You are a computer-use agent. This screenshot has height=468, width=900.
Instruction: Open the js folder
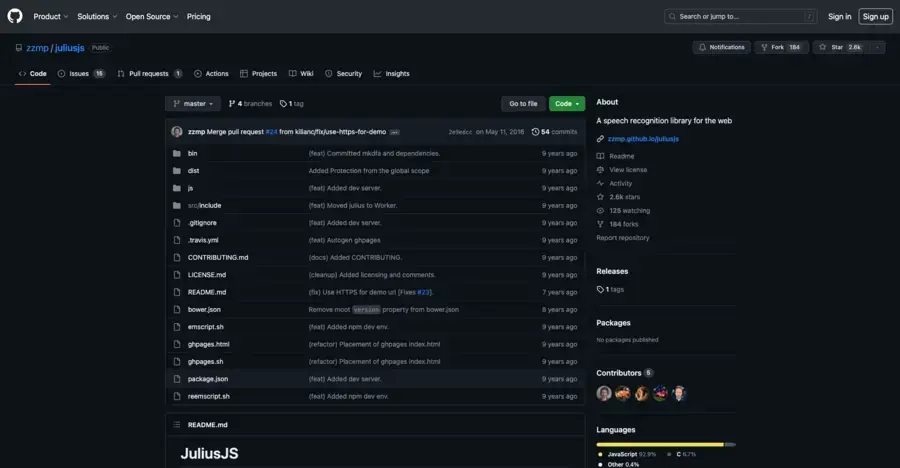191,188
